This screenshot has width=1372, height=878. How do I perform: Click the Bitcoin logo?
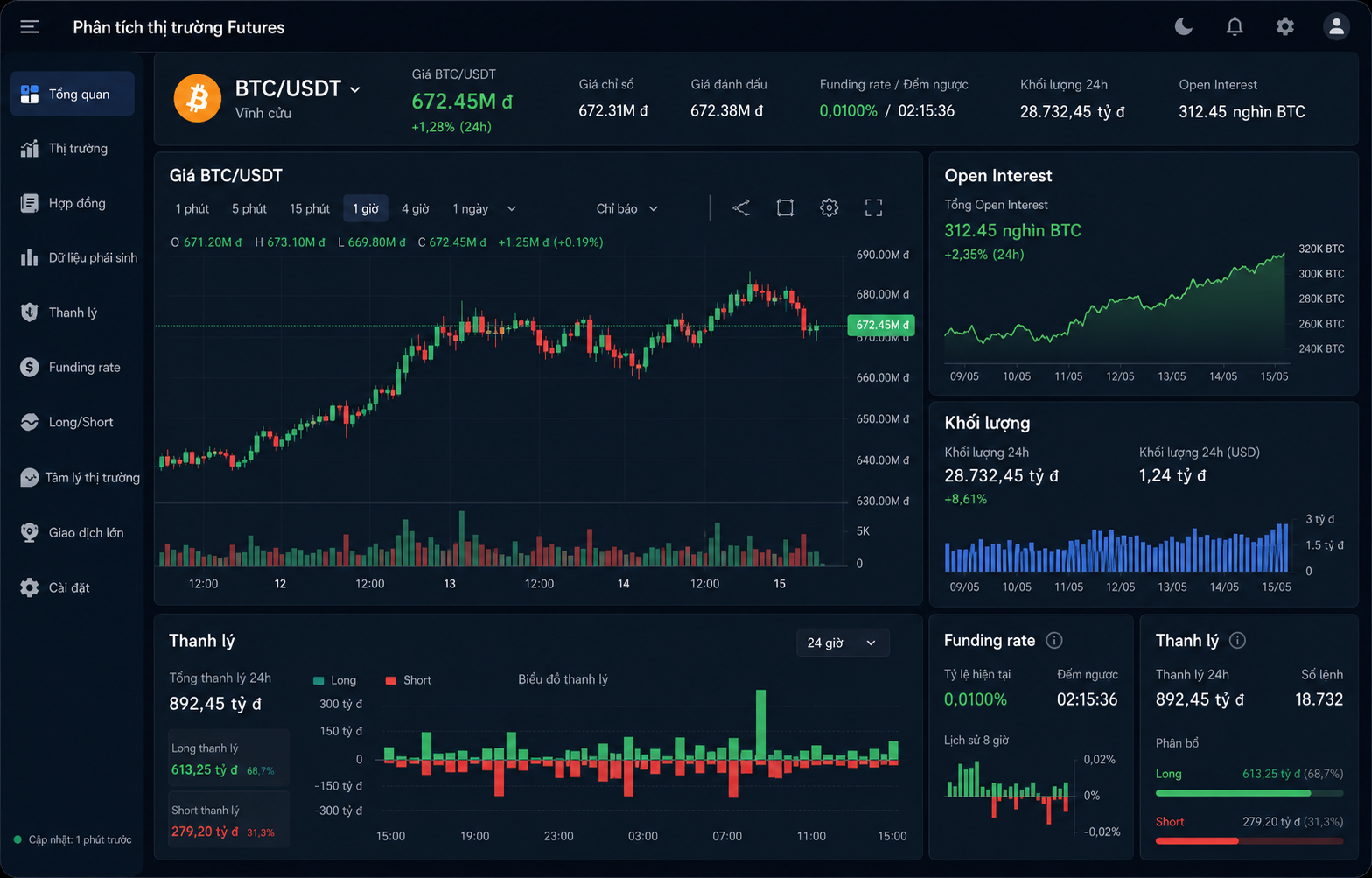tap(198, 98)
